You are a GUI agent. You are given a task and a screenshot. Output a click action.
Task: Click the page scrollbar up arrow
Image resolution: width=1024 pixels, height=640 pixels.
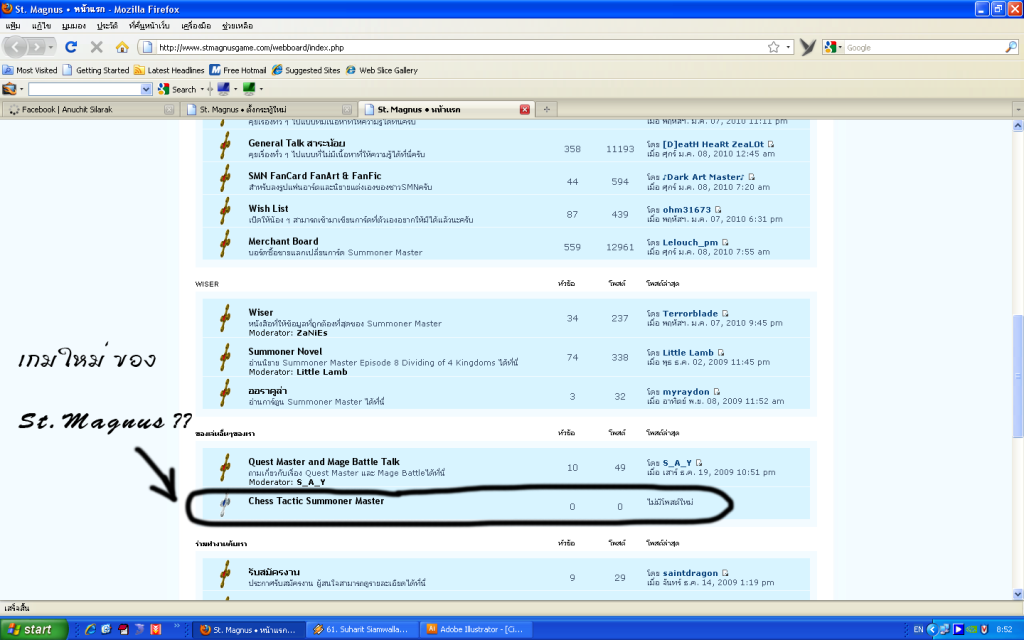point(1018,125)
